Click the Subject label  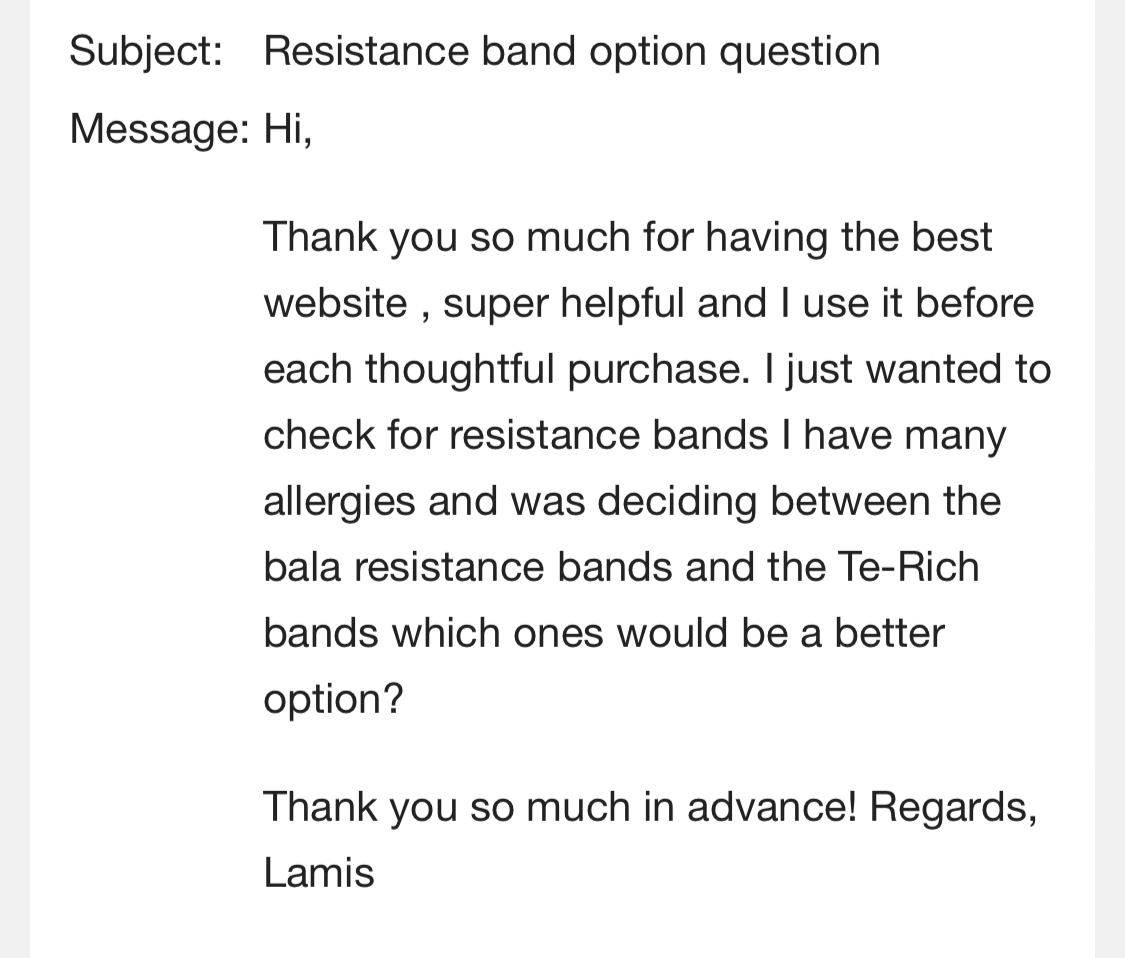tap(146, 52)
